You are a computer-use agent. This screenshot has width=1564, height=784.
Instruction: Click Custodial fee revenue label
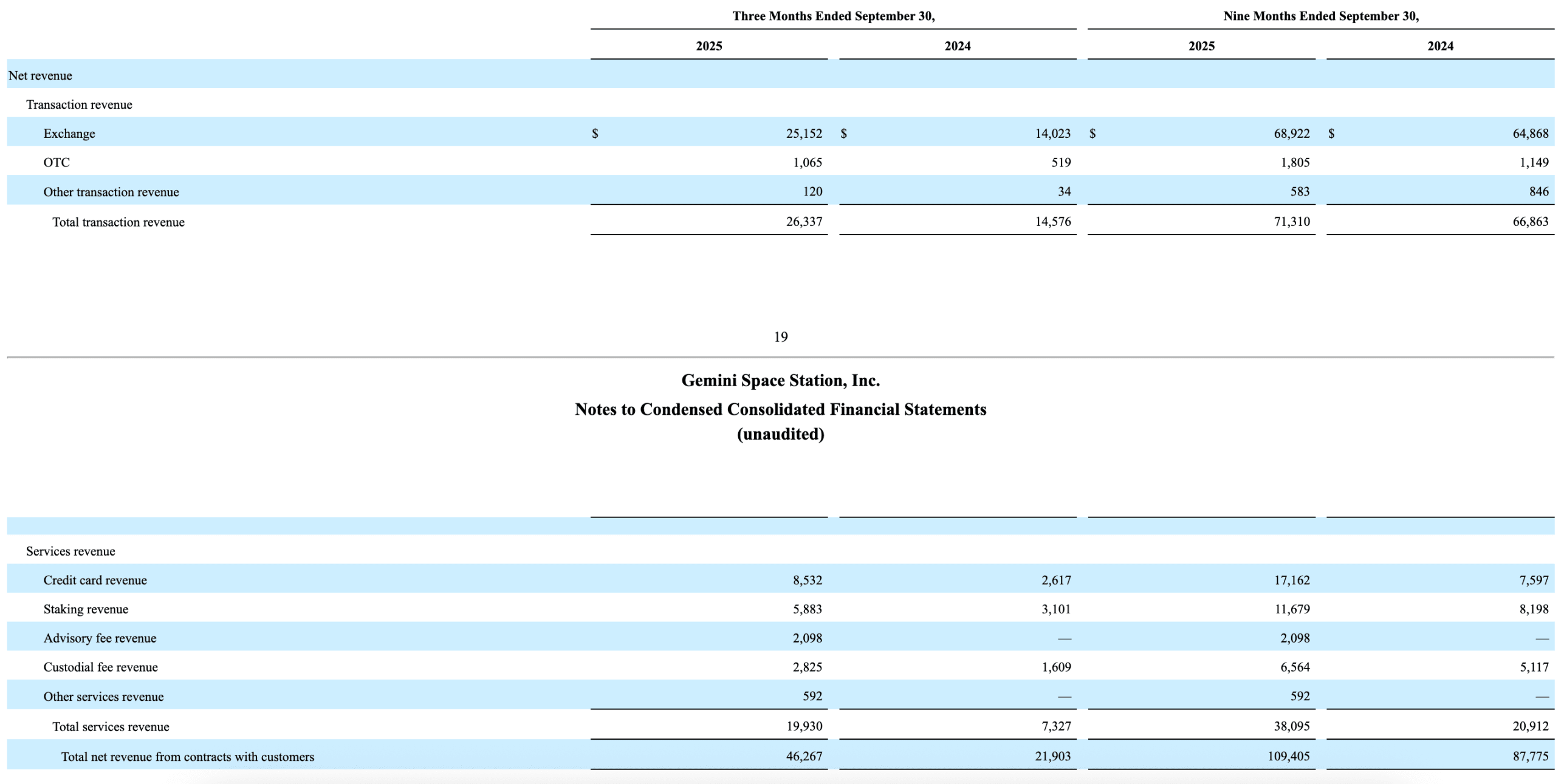click(x=100, y=667)
